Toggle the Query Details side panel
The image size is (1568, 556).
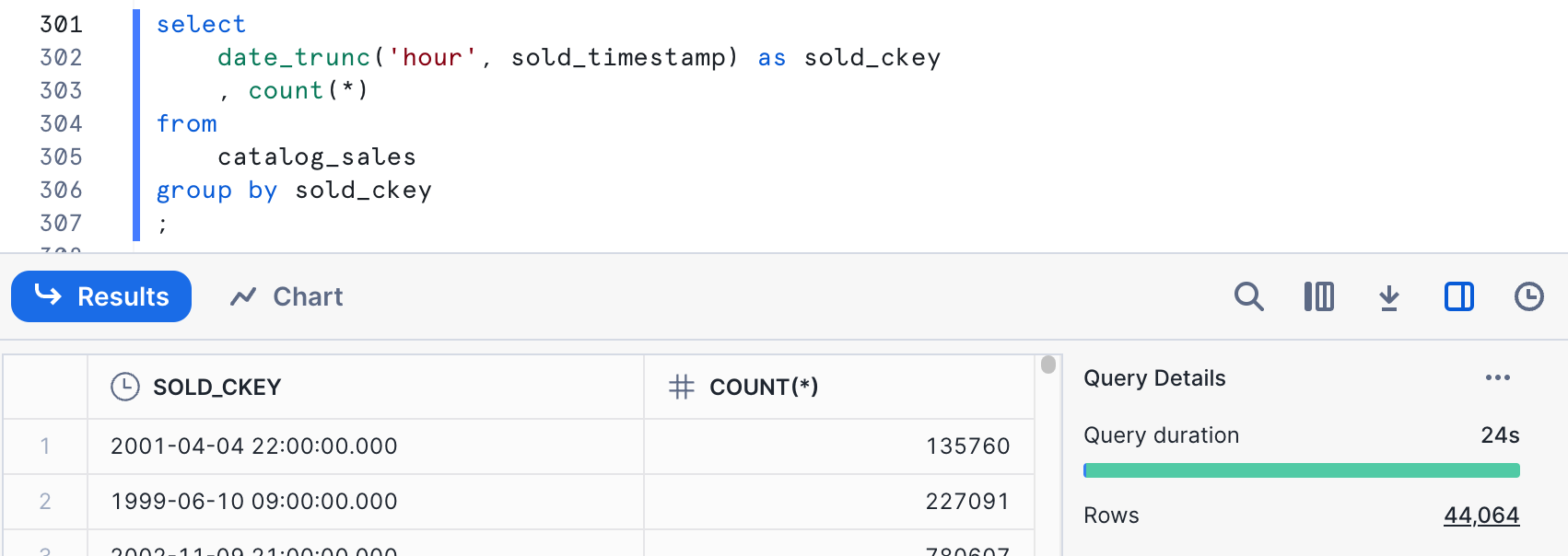point(1458,296)
